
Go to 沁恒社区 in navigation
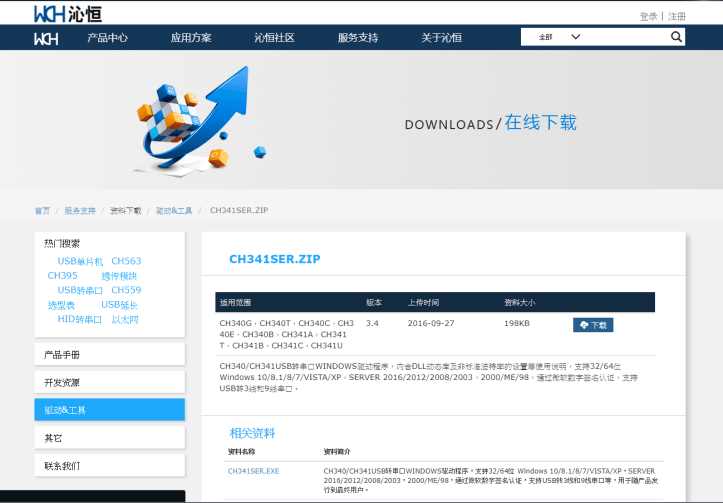coord(274,38)
